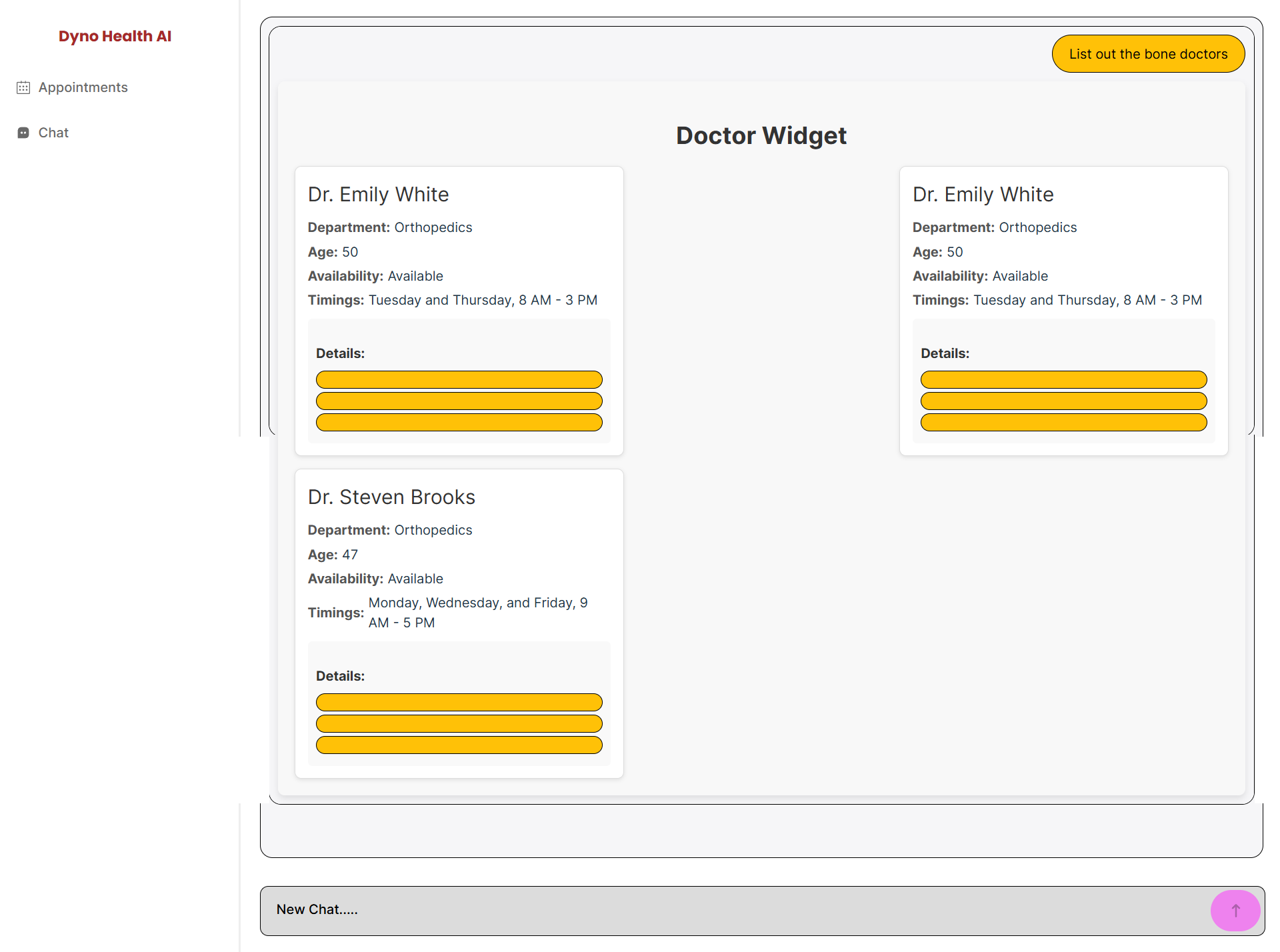The width and height of the screenshot is (1280, 952).
Task: Click first yellow detail bar in left Emily White card
Action: tap(459, 380)
